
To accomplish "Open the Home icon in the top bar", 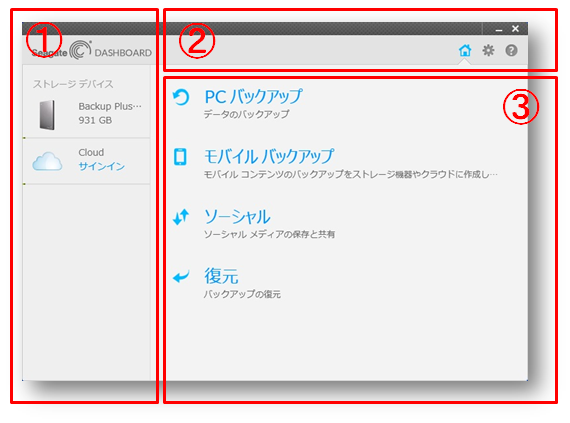I will pos(465,50).
